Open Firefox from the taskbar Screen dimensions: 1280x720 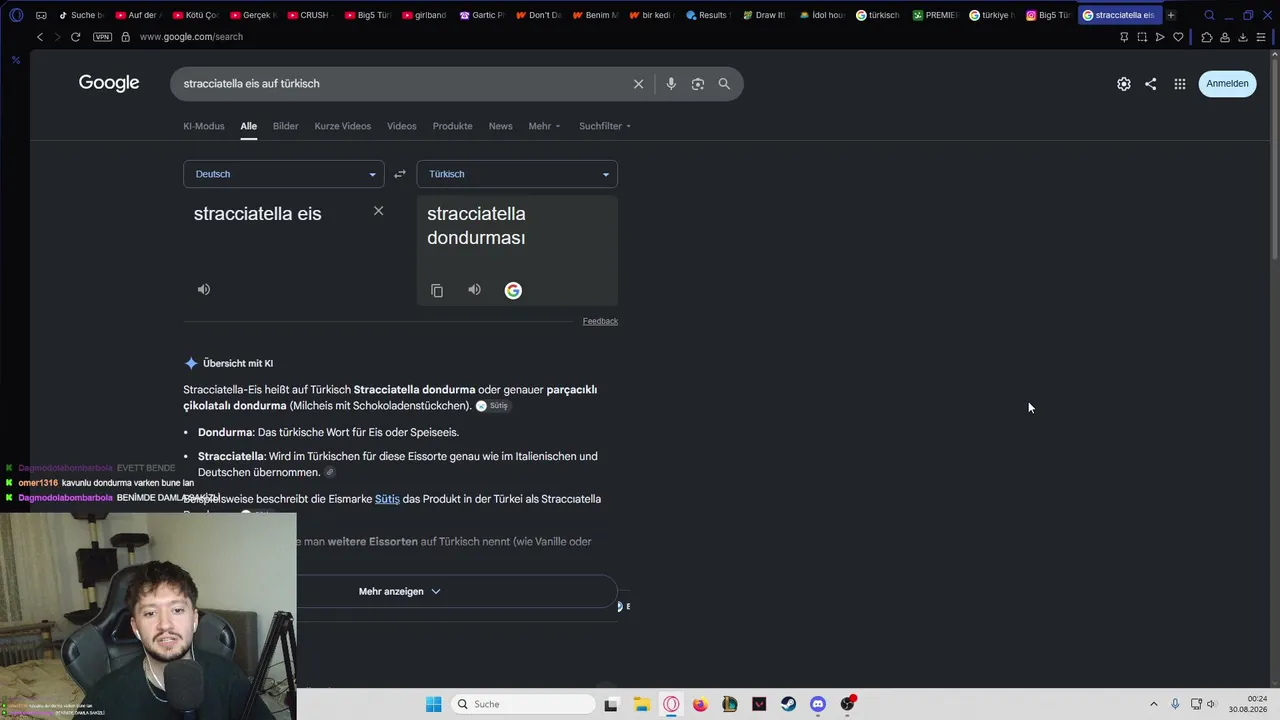coord(700,704)
